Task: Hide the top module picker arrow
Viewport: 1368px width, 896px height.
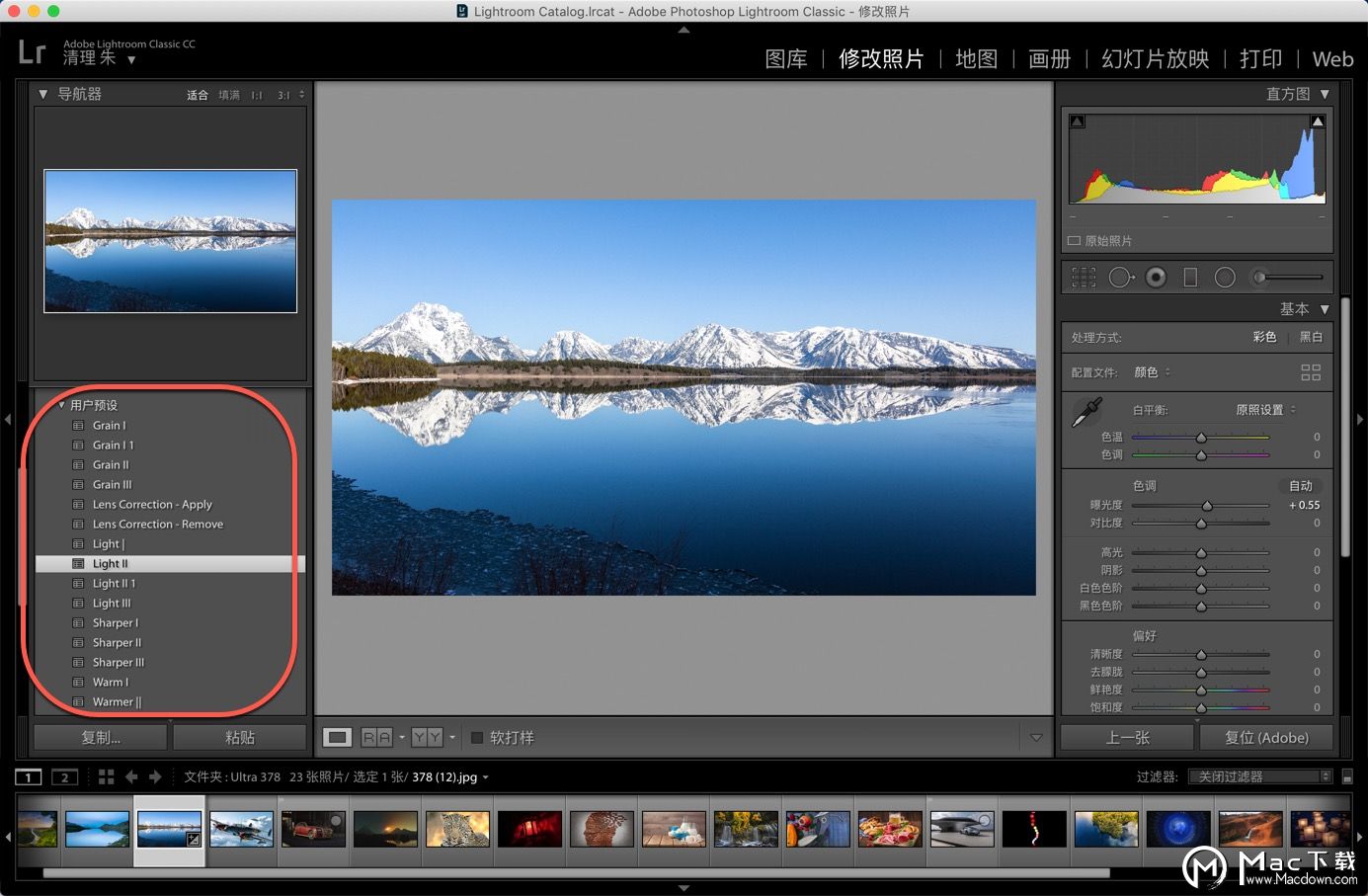Action: point(684,30)
